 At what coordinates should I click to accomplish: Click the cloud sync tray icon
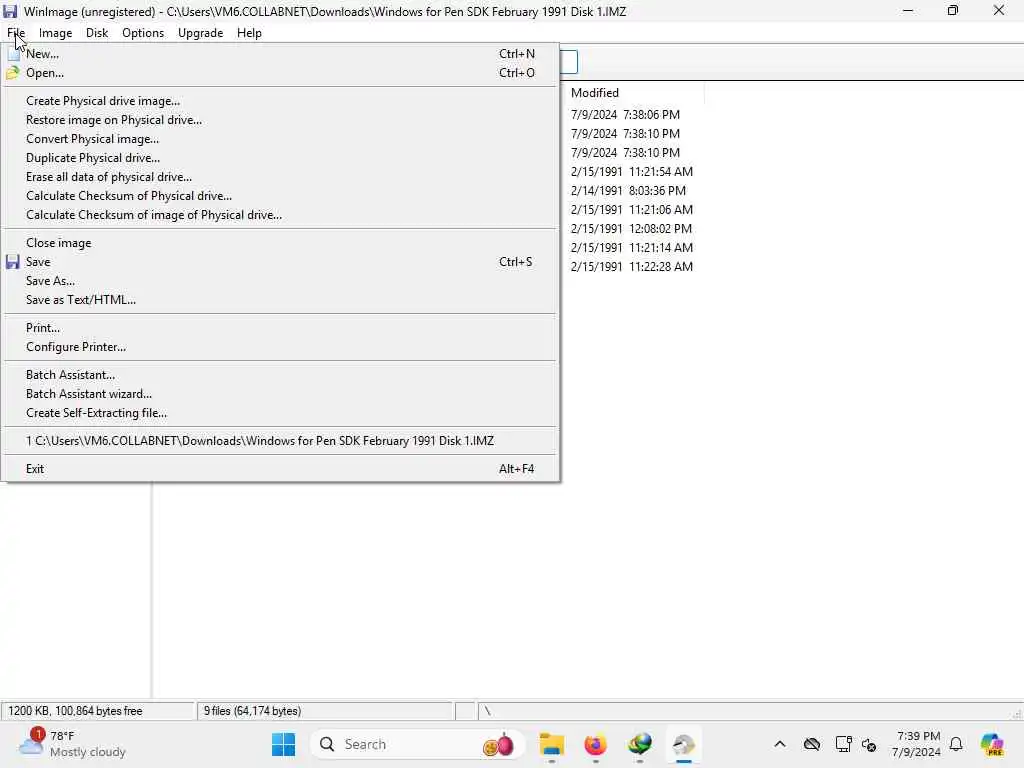[x=812, y=744]
